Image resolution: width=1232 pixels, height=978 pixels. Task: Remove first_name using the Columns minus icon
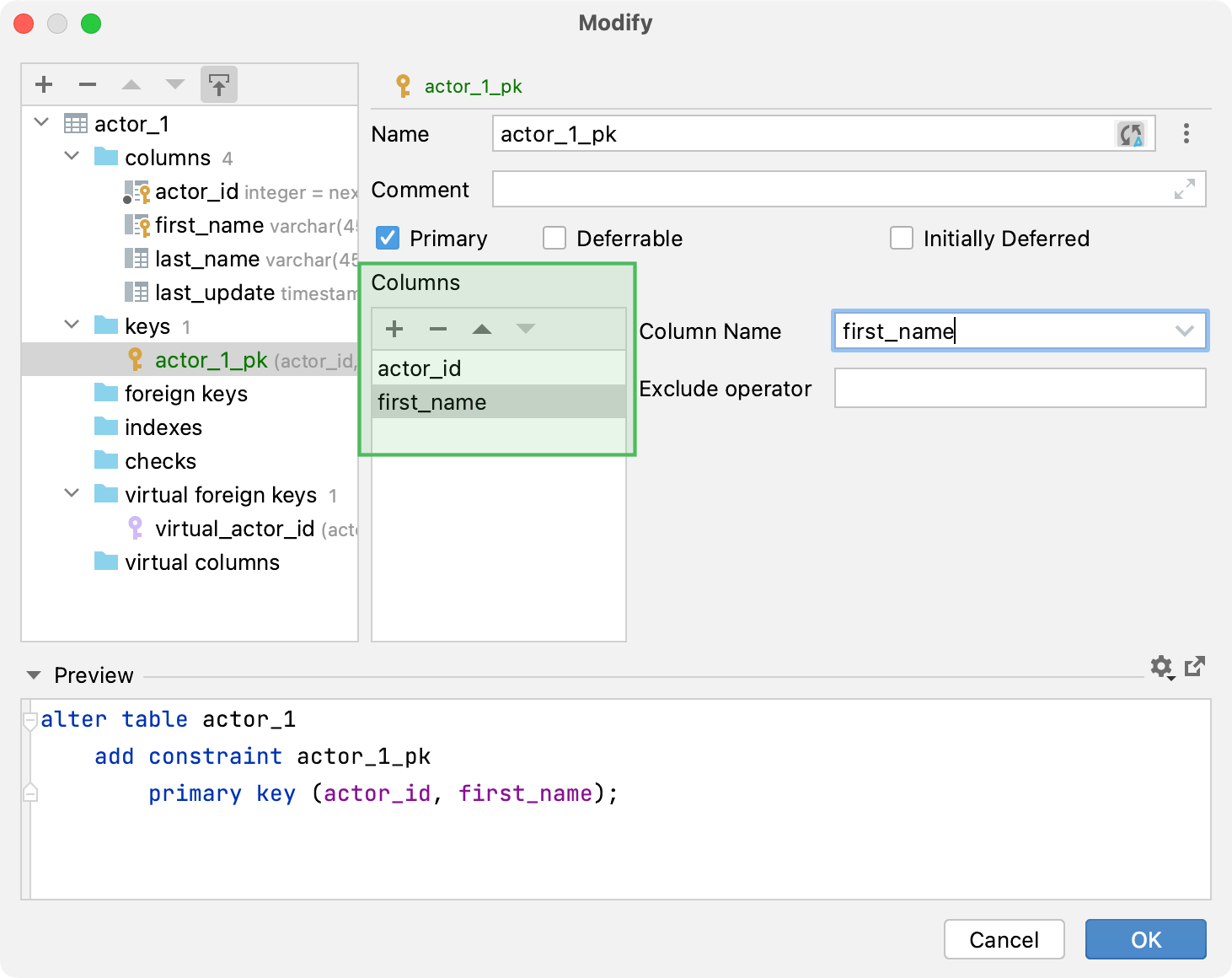coord(437,328)
